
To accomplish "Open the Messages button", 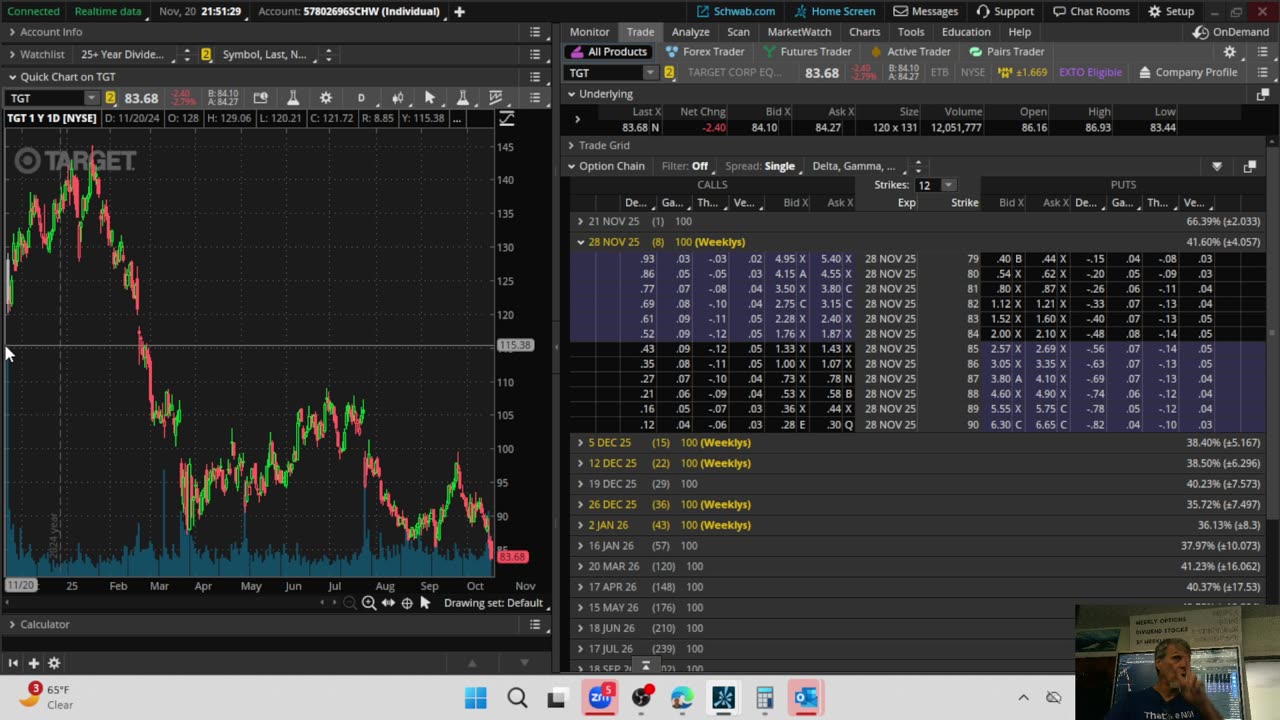I will click(x=926, y=11).
